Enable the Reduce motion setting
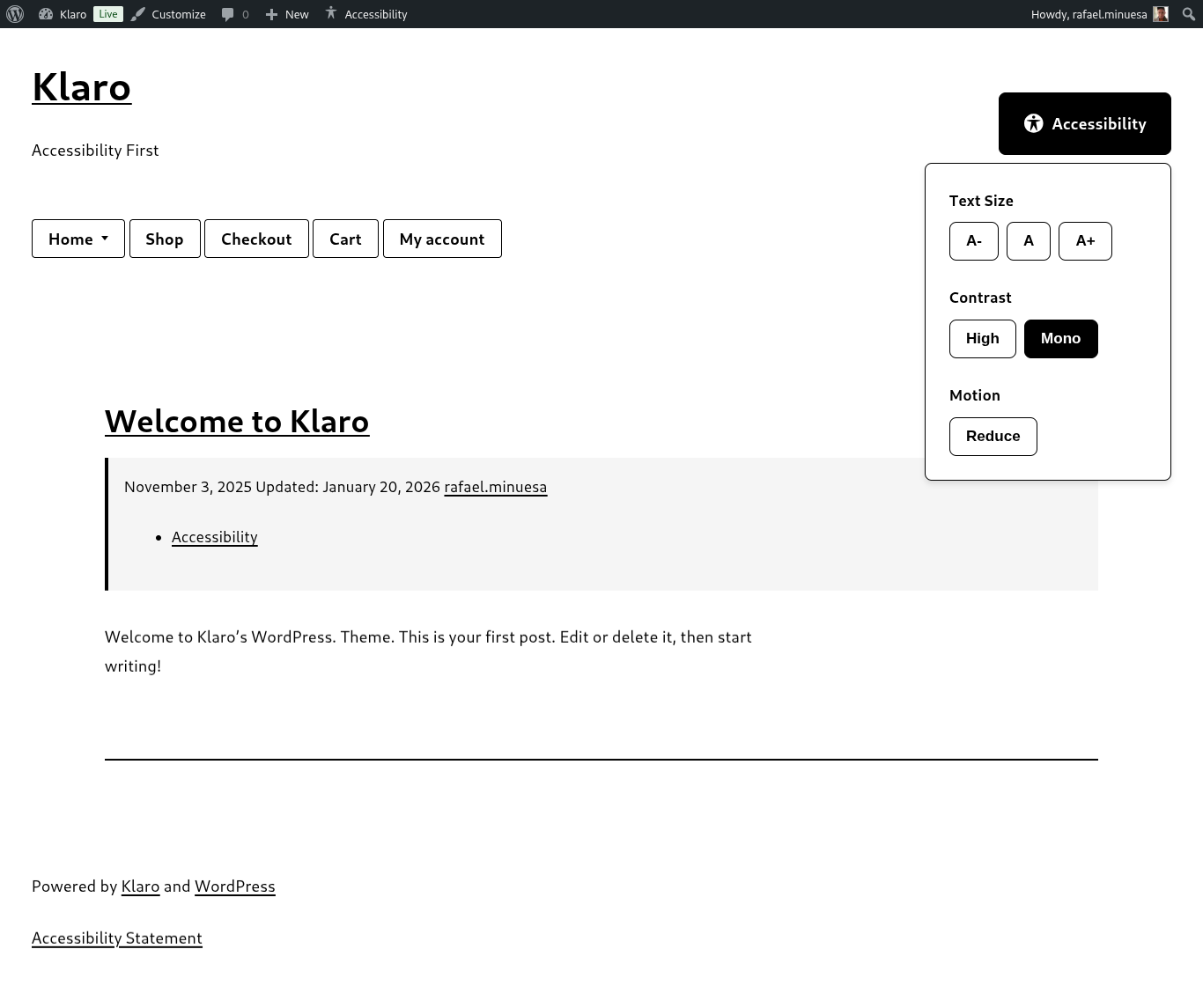Screen dimensions: 1203x1008 [x=993, y=437]
